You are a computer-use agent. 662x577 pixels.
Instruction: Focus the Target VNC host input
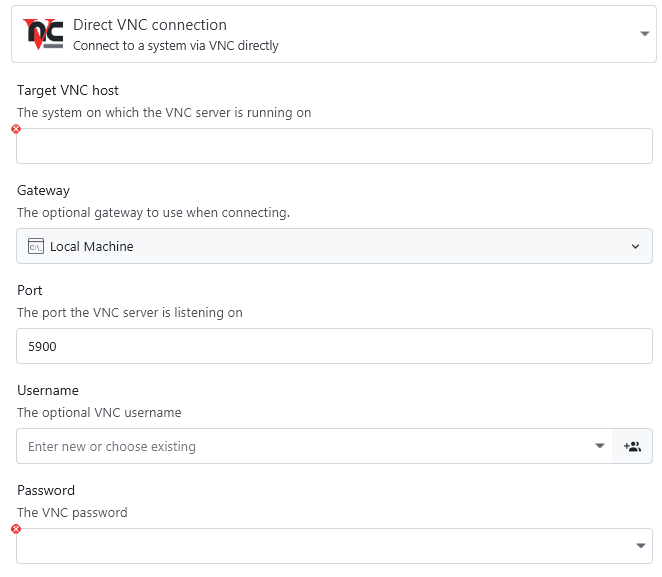tap(334, 146)
